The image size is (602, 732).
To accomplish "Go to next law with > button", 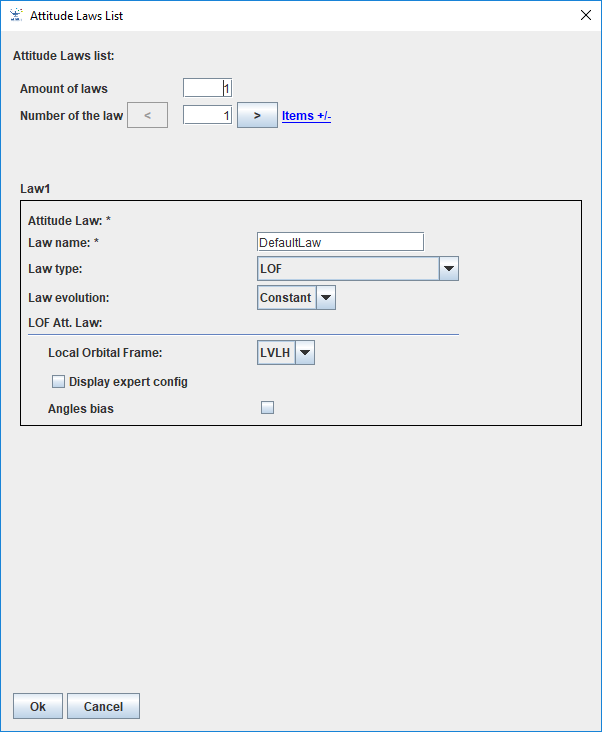I will click(x=257, y=116).
